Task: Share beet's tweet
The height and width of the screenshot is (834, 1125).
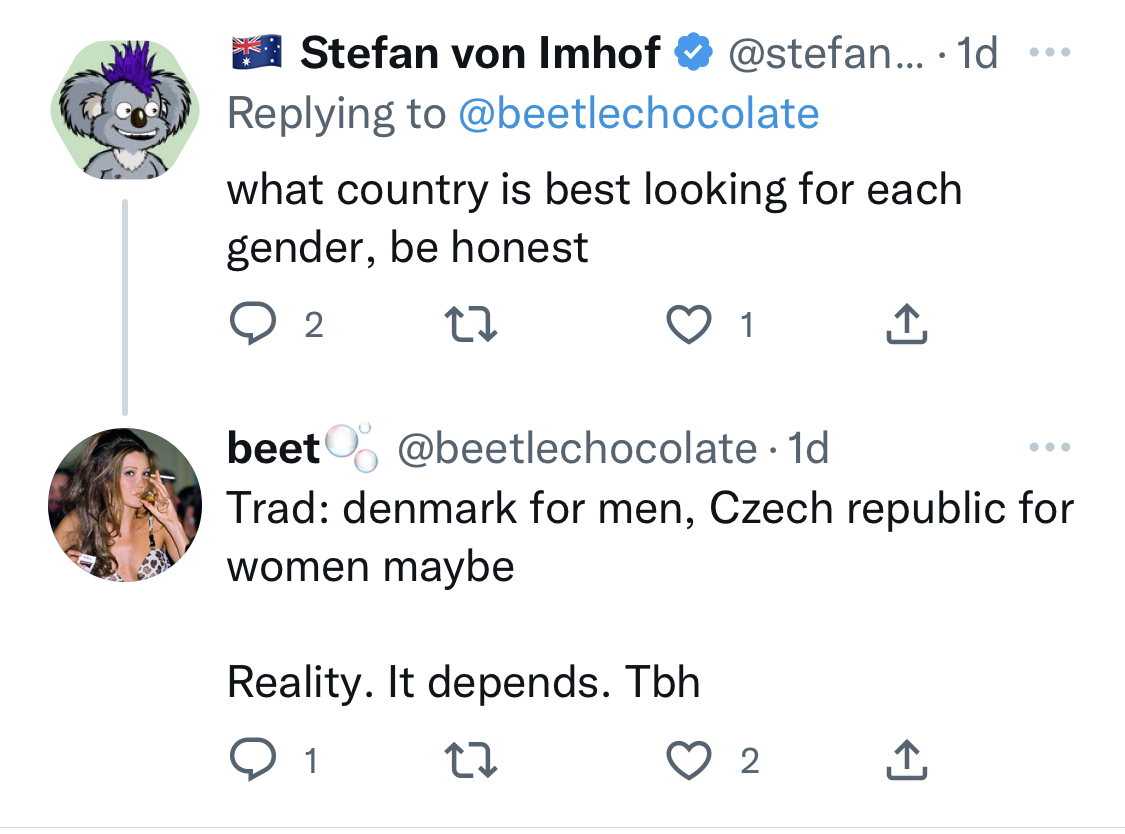Action: [906, 759]
